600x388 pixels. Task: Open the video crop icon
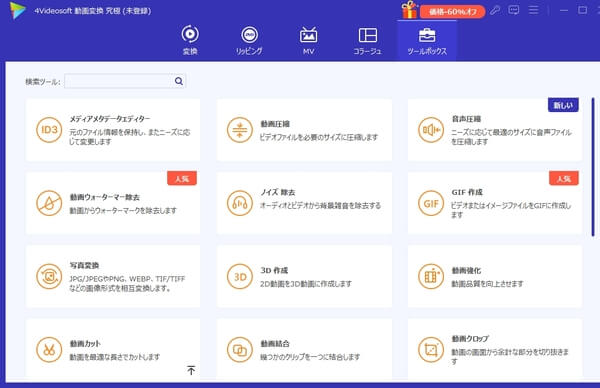click(x=430, y=349)
